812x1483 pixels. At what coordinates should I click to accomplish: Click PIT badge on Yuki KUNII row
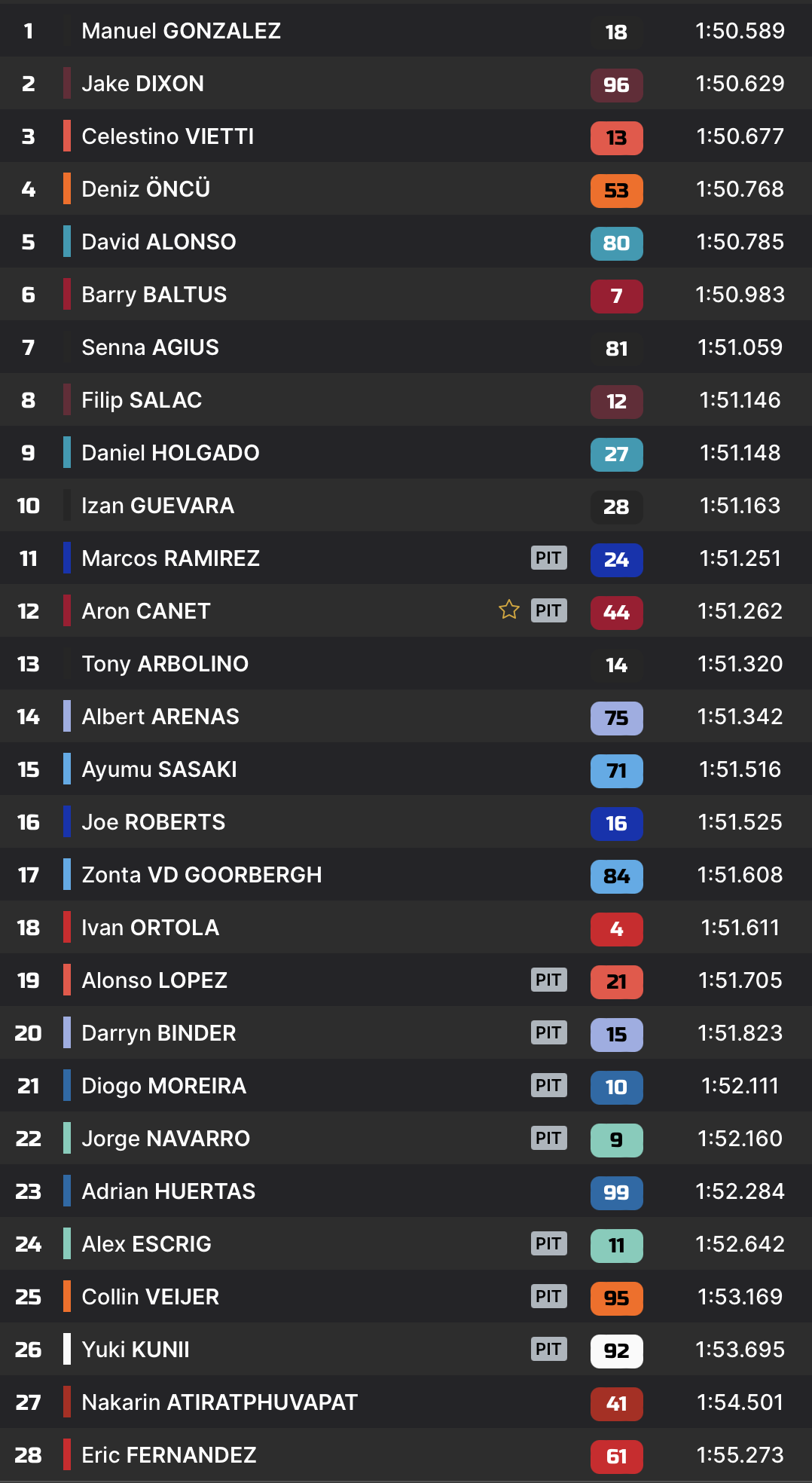[x=548, y=1349]
